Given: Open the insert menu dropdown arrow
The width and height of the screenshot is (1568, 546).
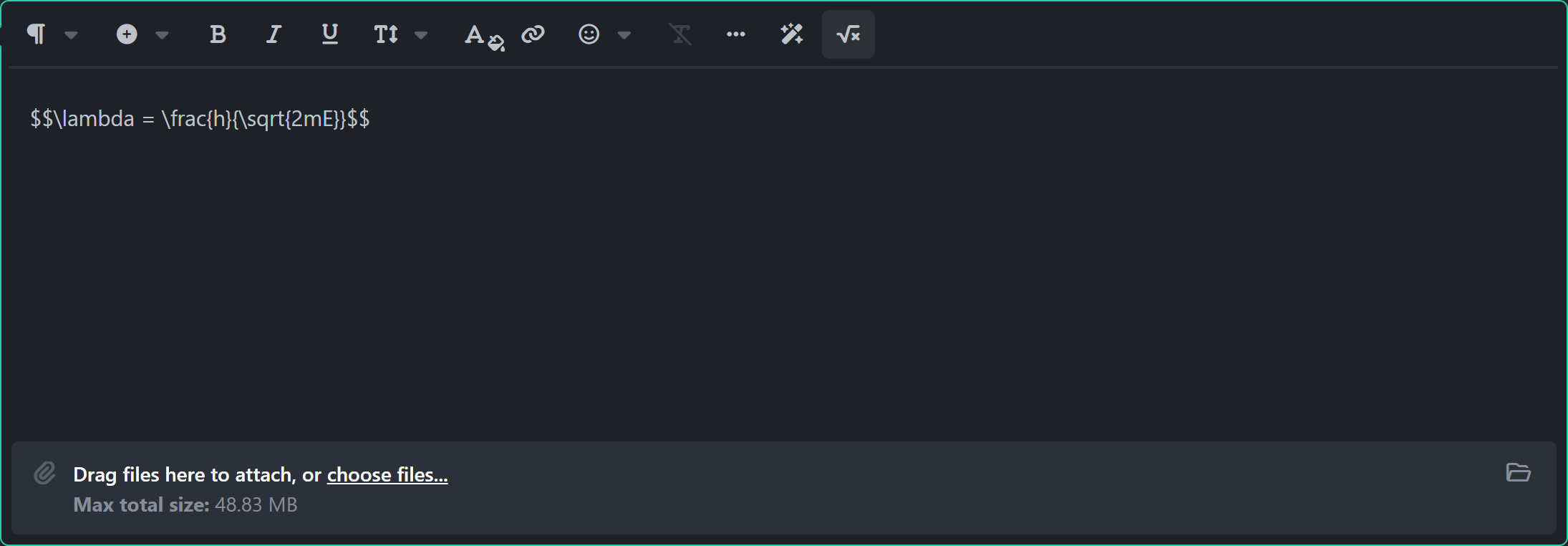Looking at the screenshot, I should tap(162, 34).
